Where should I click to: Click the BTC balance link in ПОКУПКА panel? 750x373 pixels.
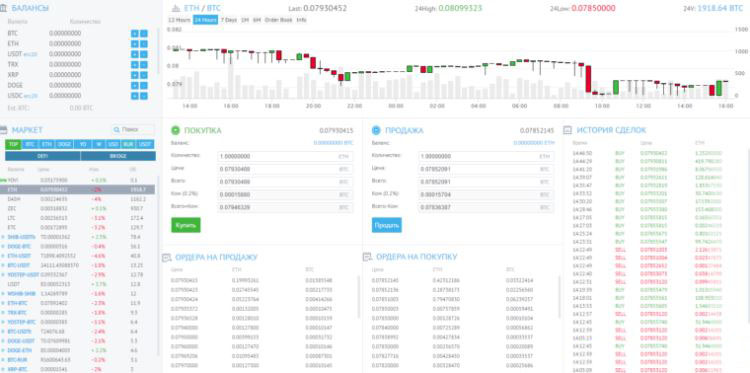click(x=333, y=143)
